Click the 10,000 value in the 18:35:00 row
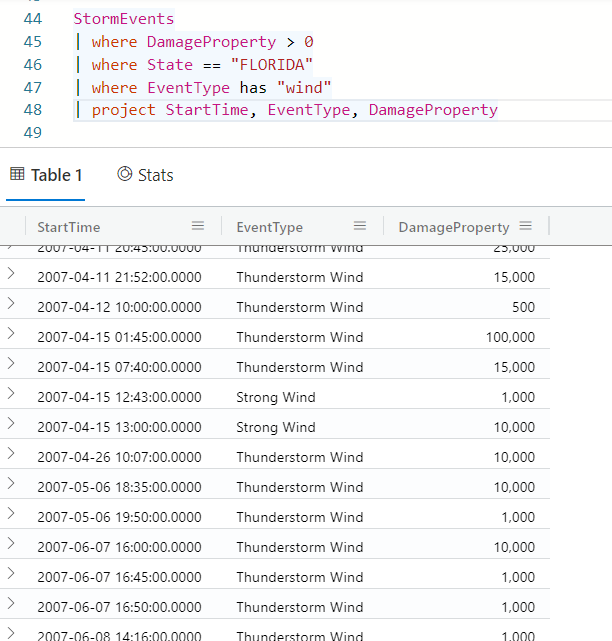 point(514,487)
